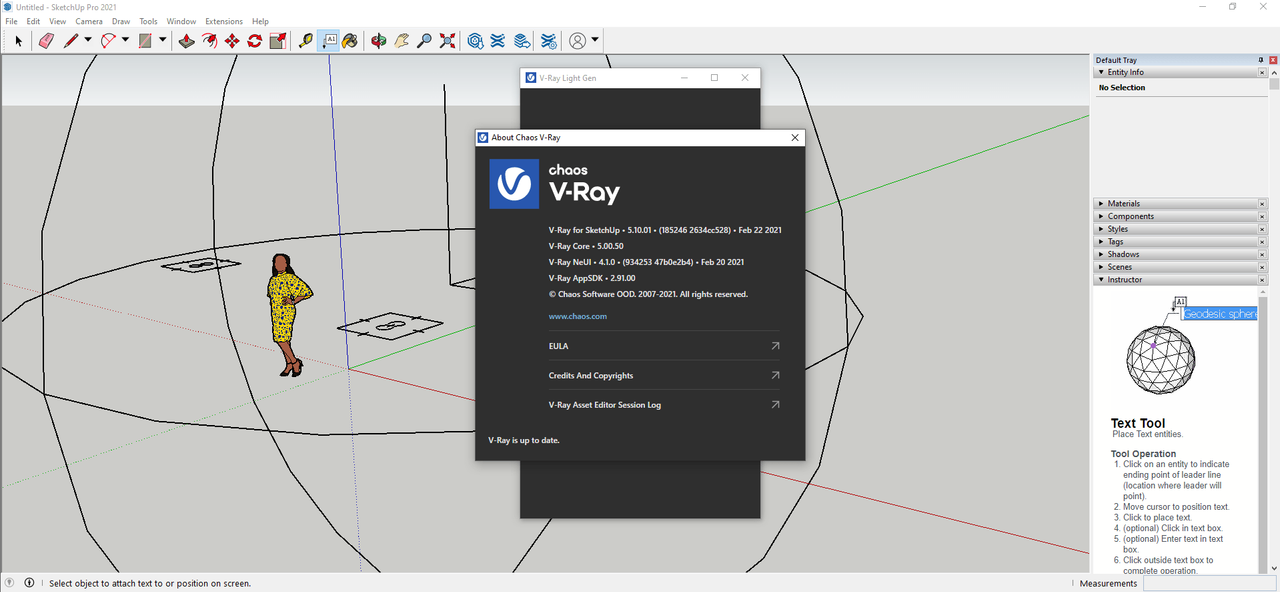Toggle the Default Tray pin

1260,60
